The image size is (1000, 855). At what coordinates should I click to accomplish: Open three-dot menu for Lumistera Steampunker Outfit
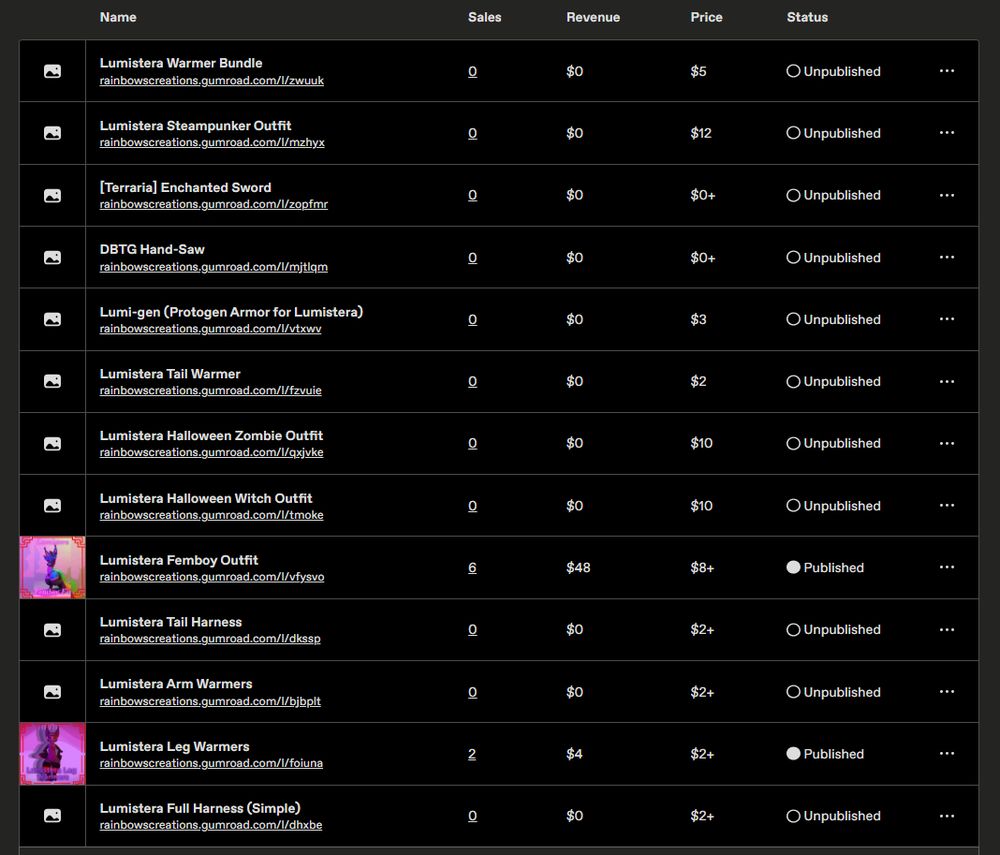point(946,133)
